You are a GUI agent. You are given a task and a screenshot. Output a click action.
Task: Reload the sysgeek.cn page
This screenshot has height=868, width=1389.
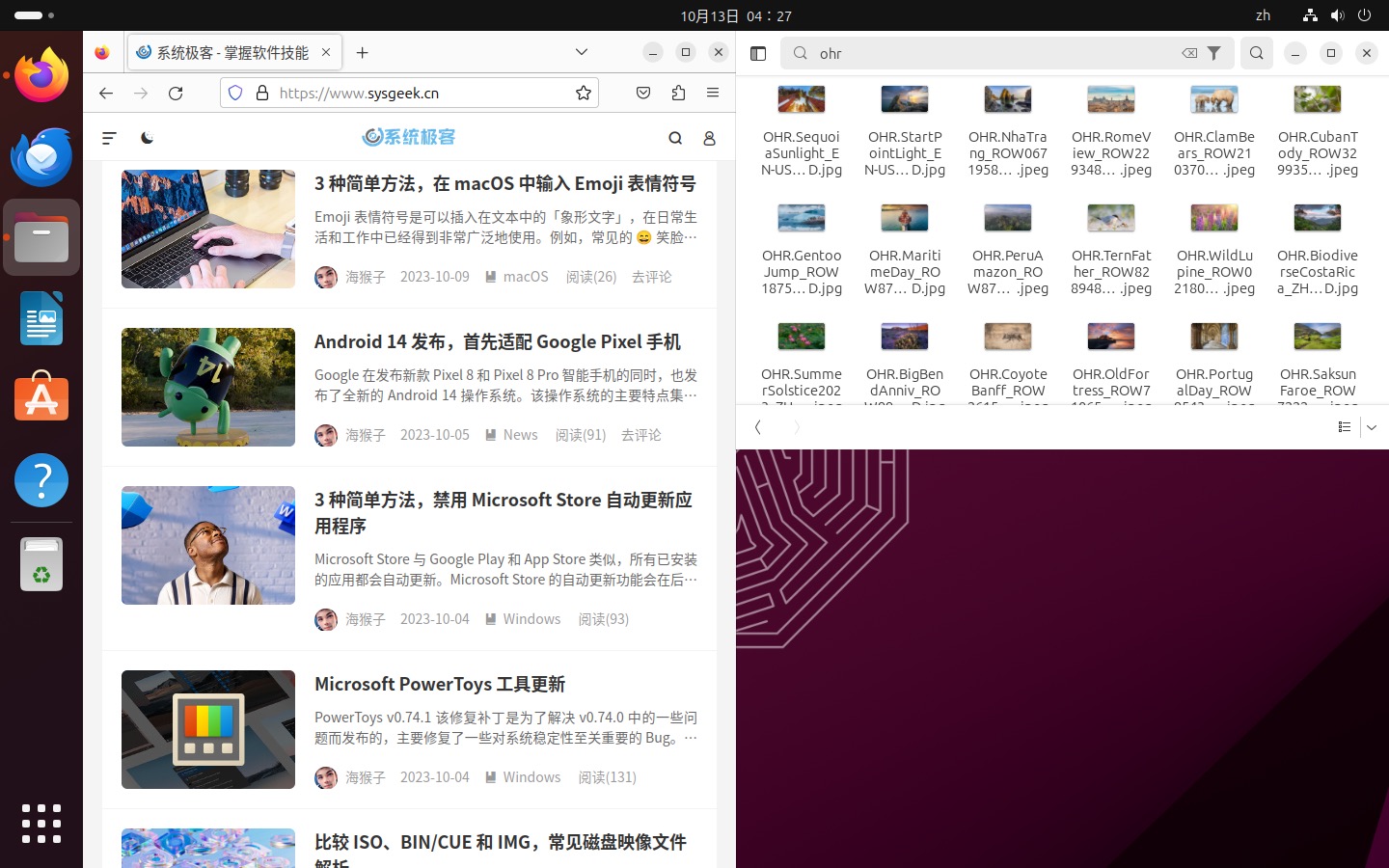[176, 93]
